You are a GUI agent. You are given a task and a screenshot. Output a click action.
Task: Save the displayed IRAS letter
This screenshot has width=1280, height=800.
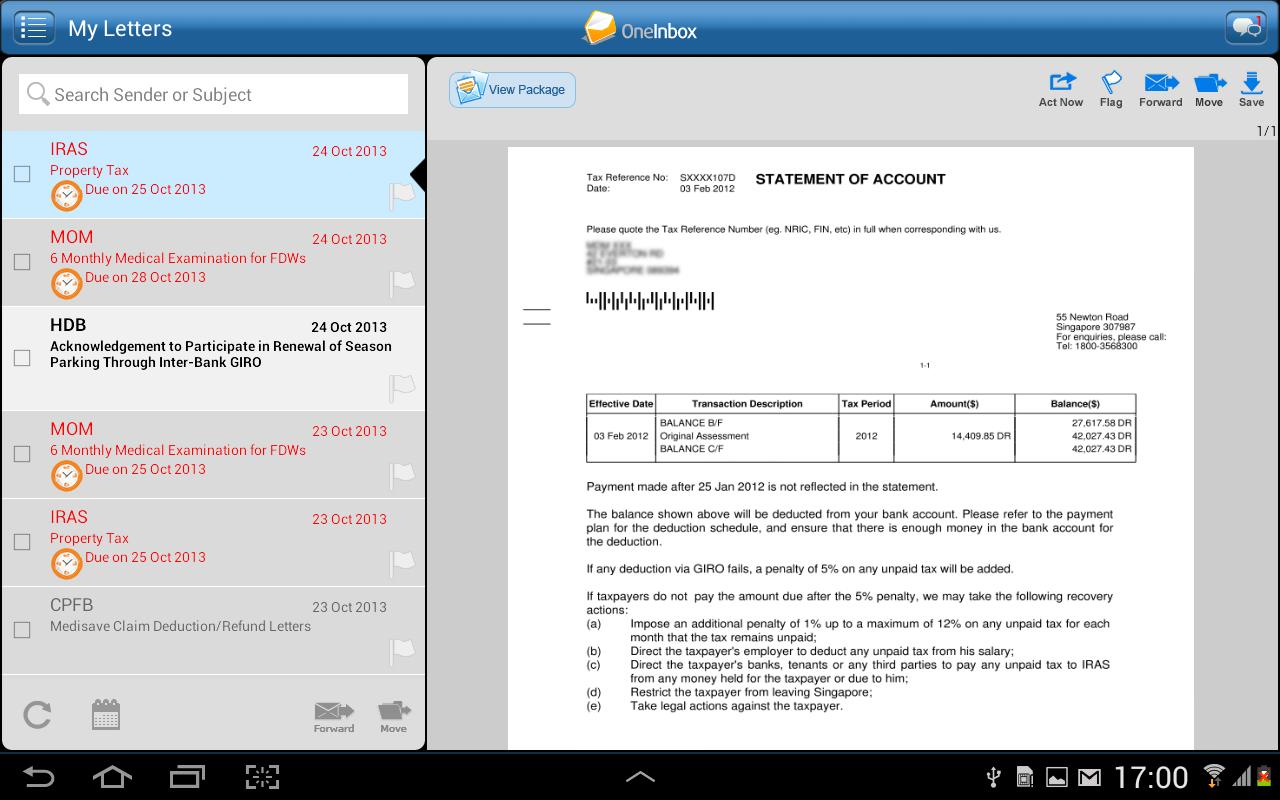pos(1251,90)
